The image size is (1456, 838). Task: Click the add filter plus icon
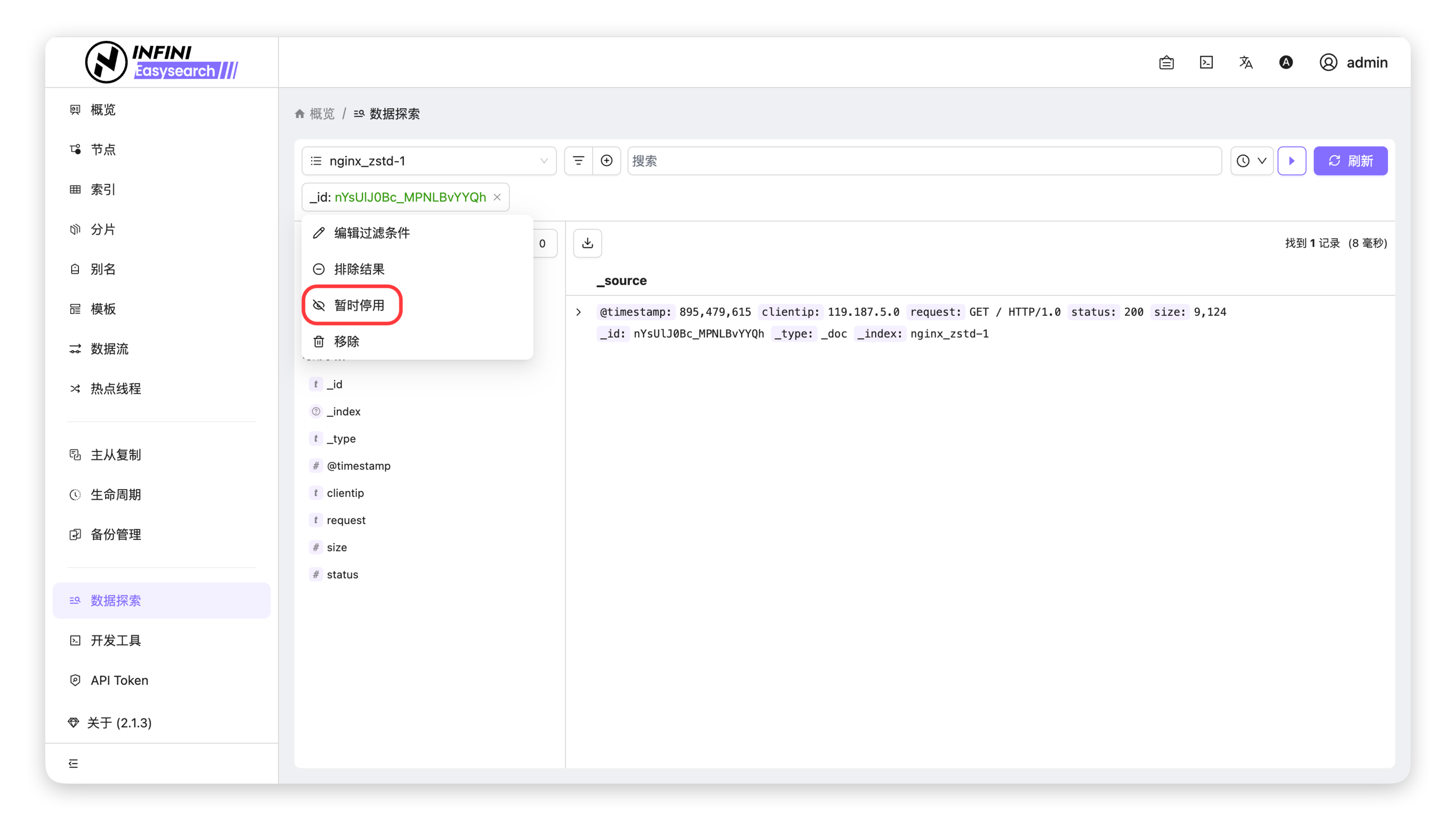pos(606,160)
